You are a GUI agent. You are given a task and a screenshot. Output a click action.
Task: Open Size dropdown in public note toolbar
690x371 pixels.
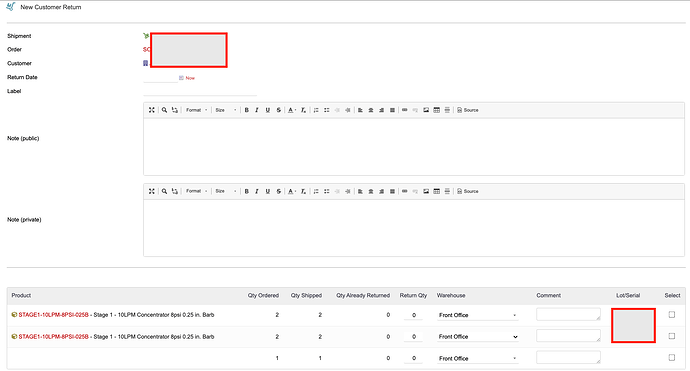coord(226,110)
